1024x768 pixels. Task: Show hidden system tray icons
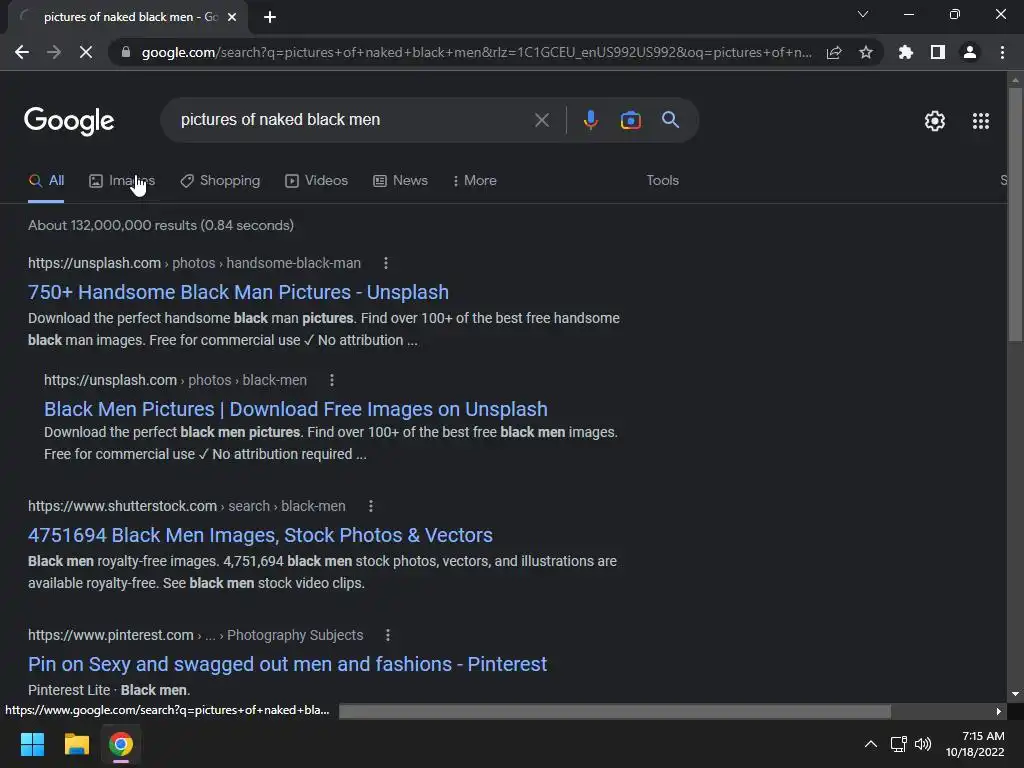point(871,744)
